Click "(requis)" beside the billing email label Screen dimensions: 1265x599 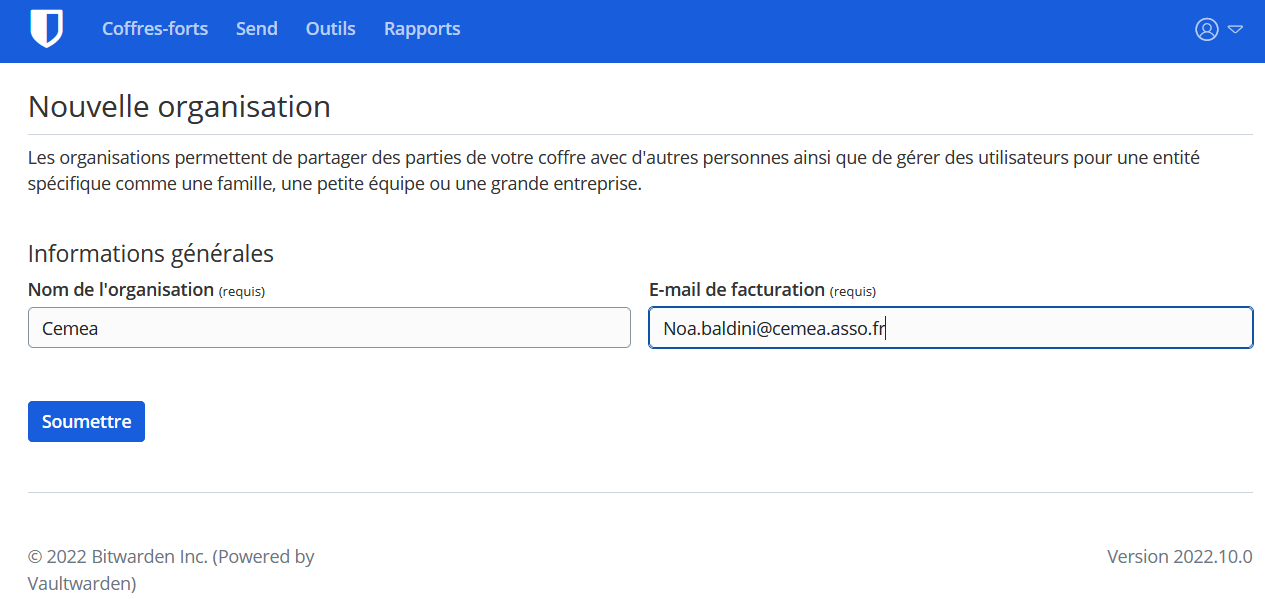pyautogui.click(x=853, y=291)
